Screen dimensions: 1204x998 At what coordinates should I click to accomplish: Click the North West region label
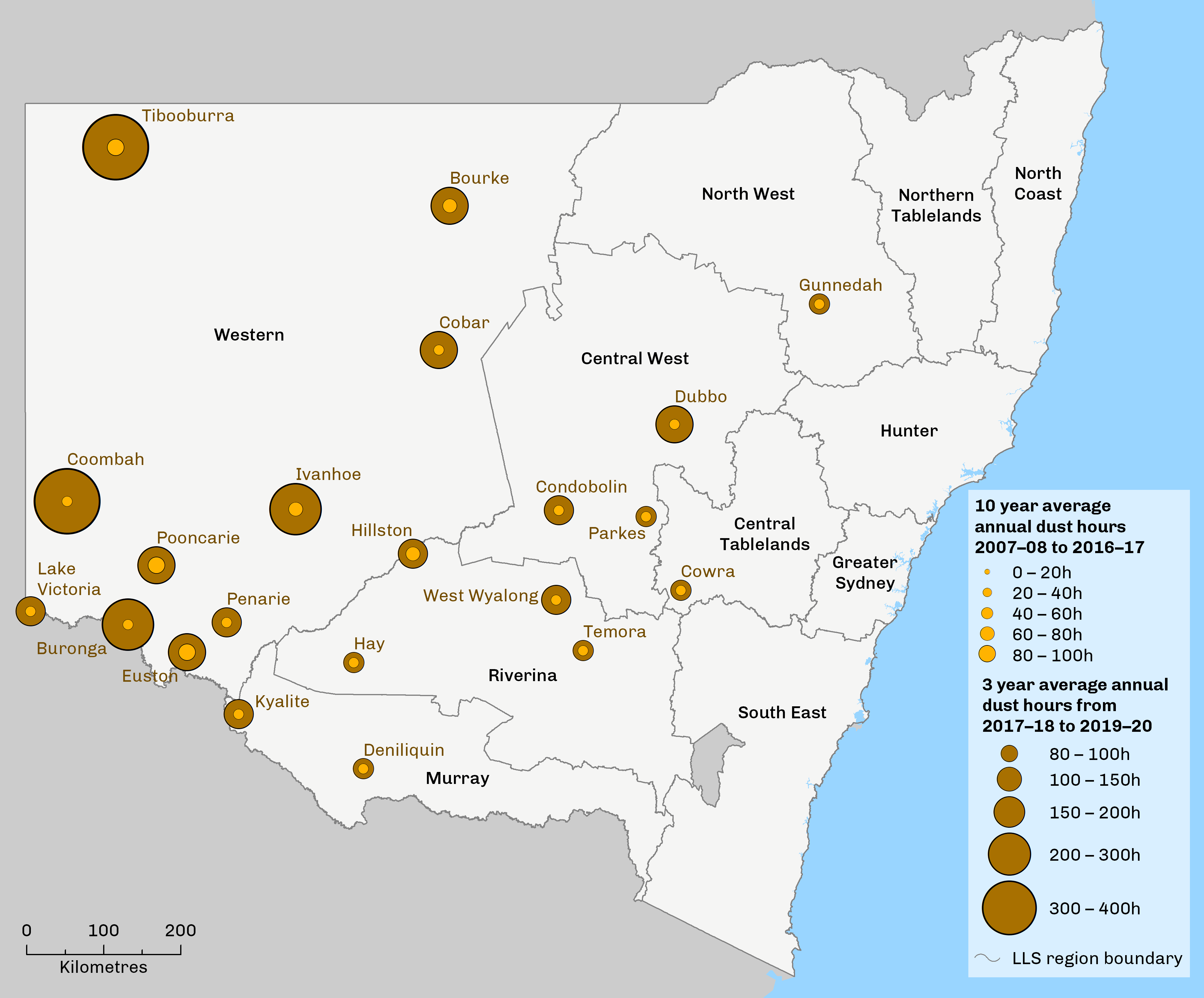point(748,194)
